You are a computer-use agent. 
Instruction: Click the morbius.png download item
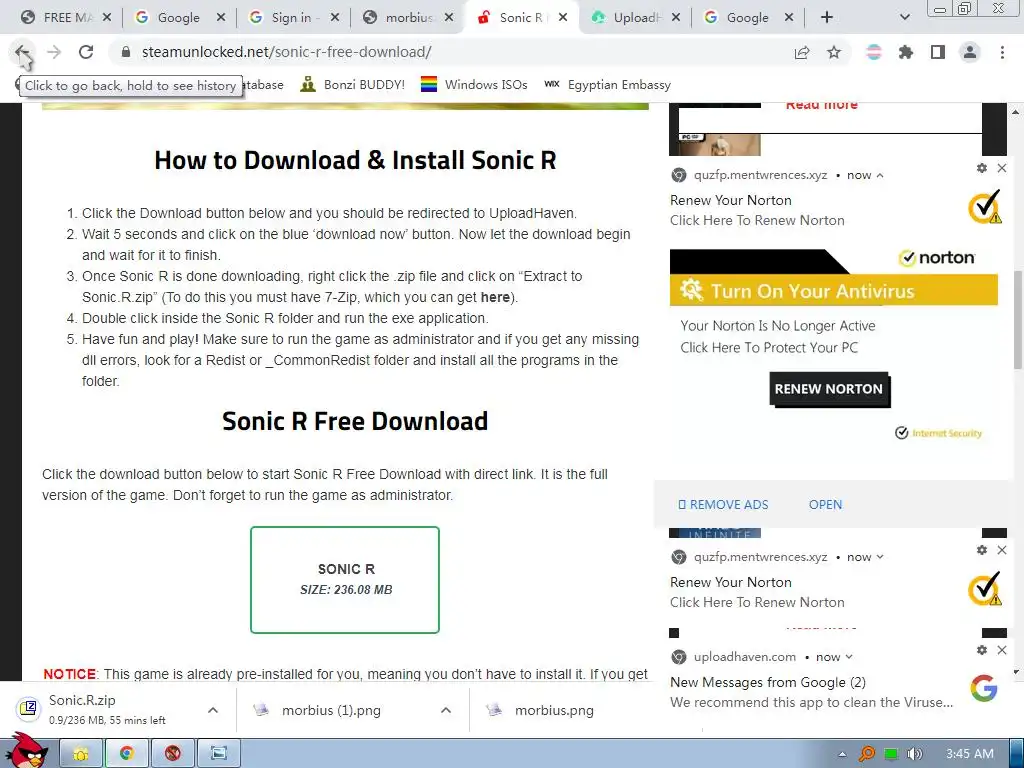click(x=555, y=710)
